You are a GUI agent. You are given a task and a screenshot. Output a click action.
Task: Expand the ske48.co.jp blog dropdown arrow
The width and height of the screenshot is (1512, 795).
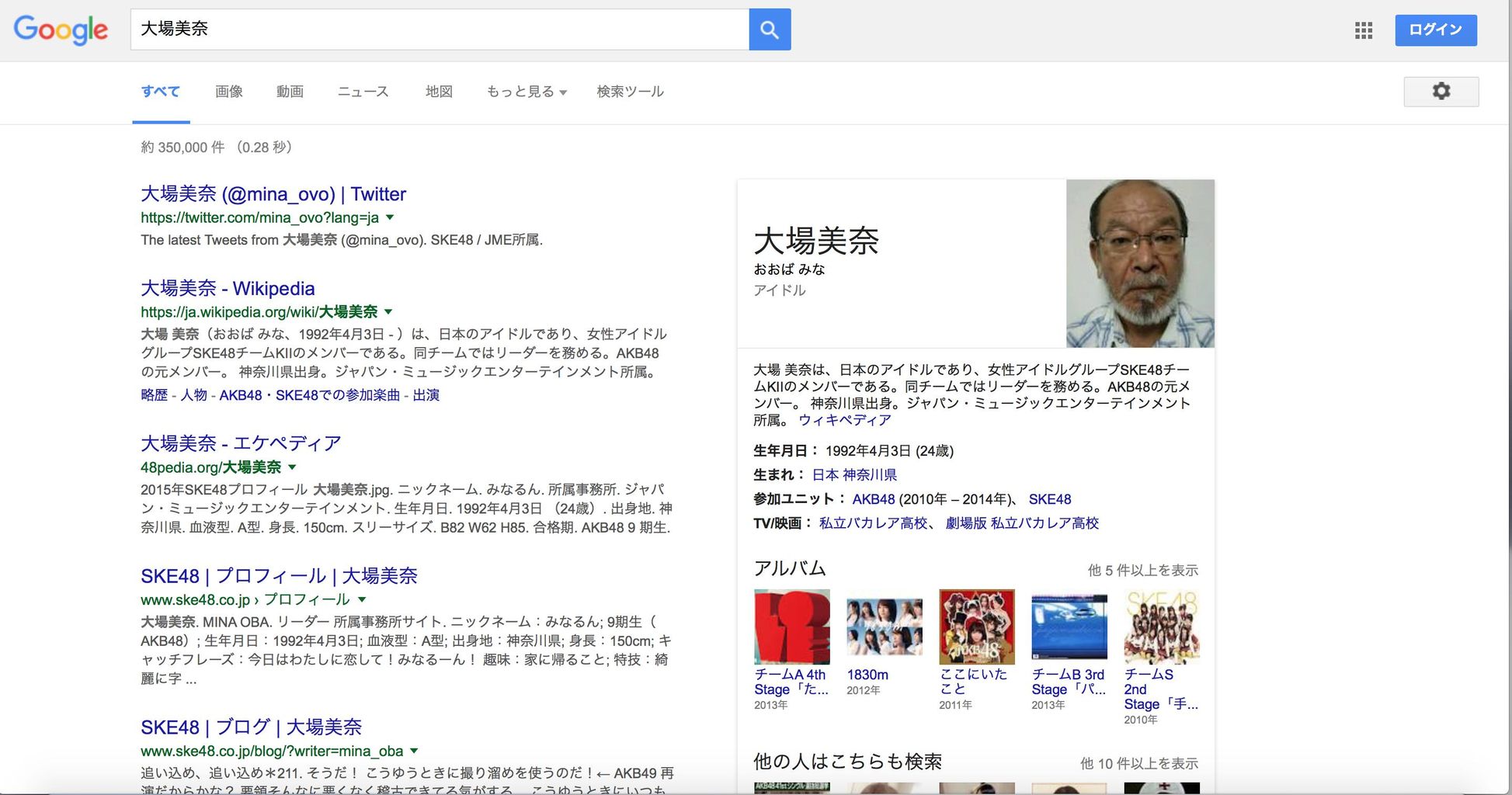click(414, 751)
